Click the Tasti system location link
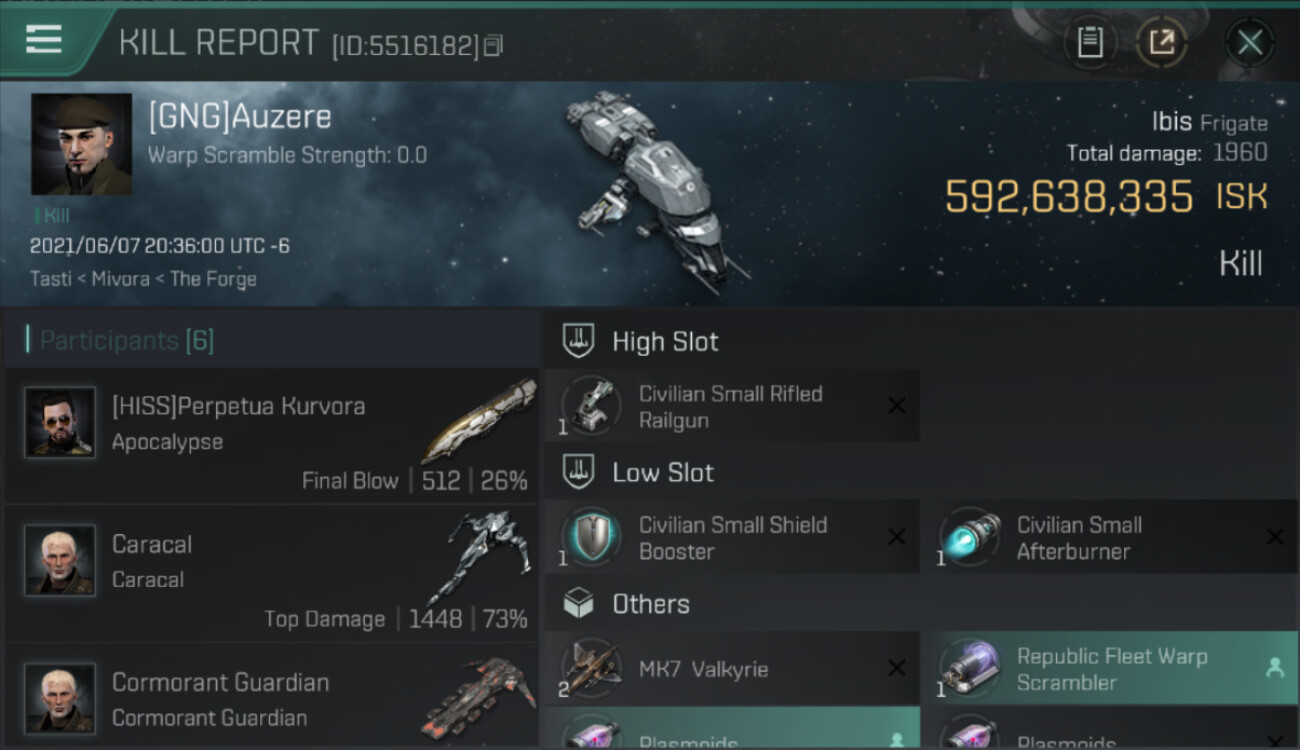The height and width of the screenshot is (750, 1300). [x=50, y=279]
